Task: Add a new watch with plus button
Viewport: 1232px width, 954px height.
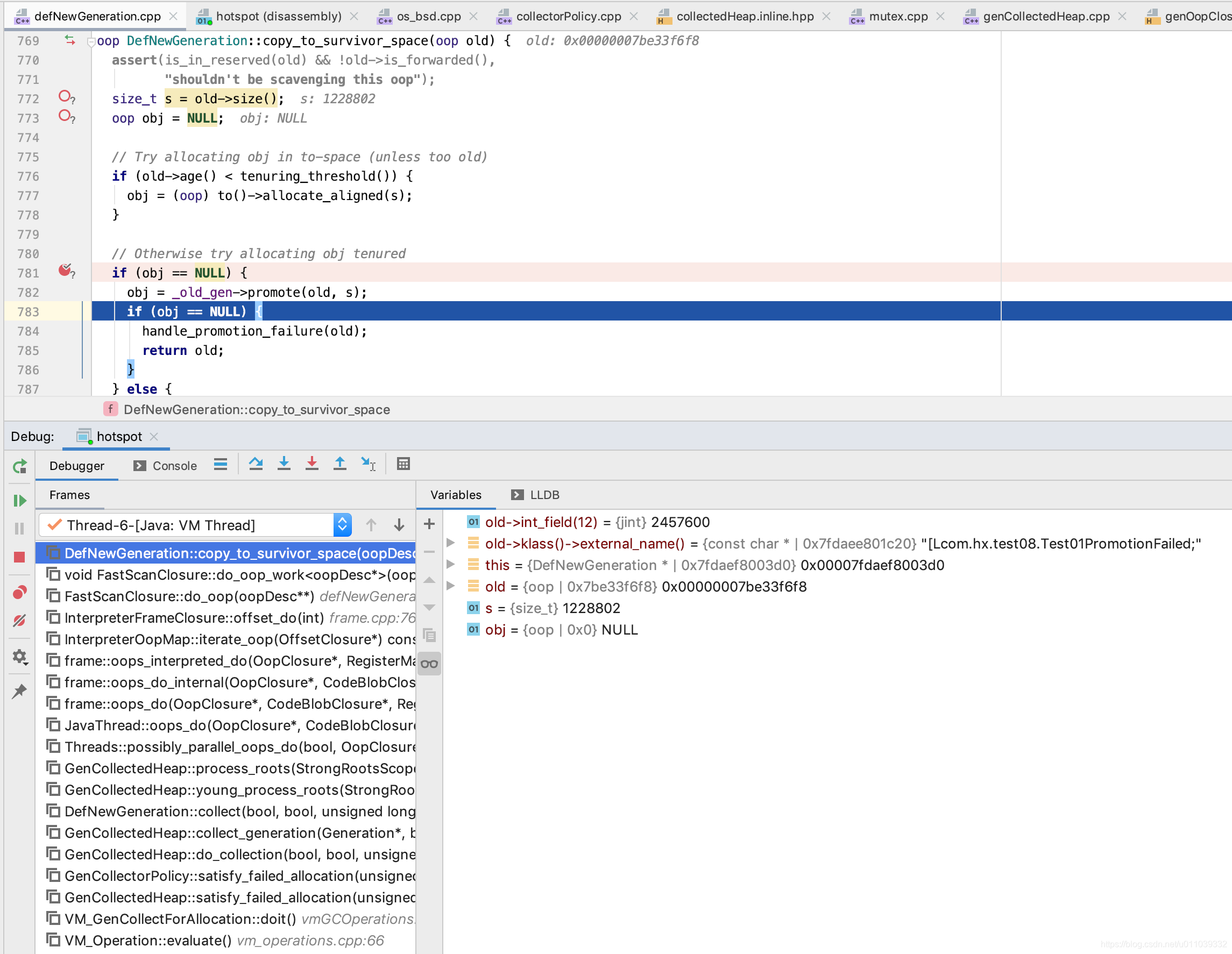Action: tap(429, 524)
